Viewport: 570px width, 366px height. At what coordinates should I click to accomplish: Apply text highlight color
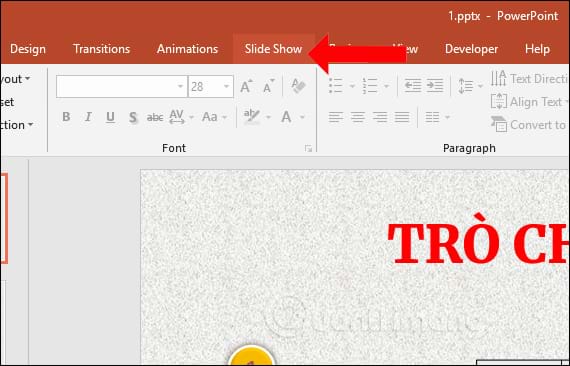pos(252,117)
